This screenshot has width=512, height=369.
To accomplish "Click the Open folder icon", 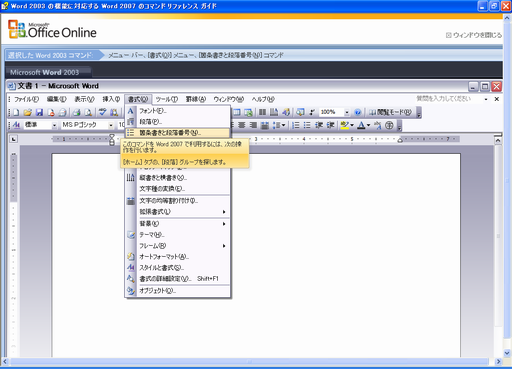I will [28, 112].
